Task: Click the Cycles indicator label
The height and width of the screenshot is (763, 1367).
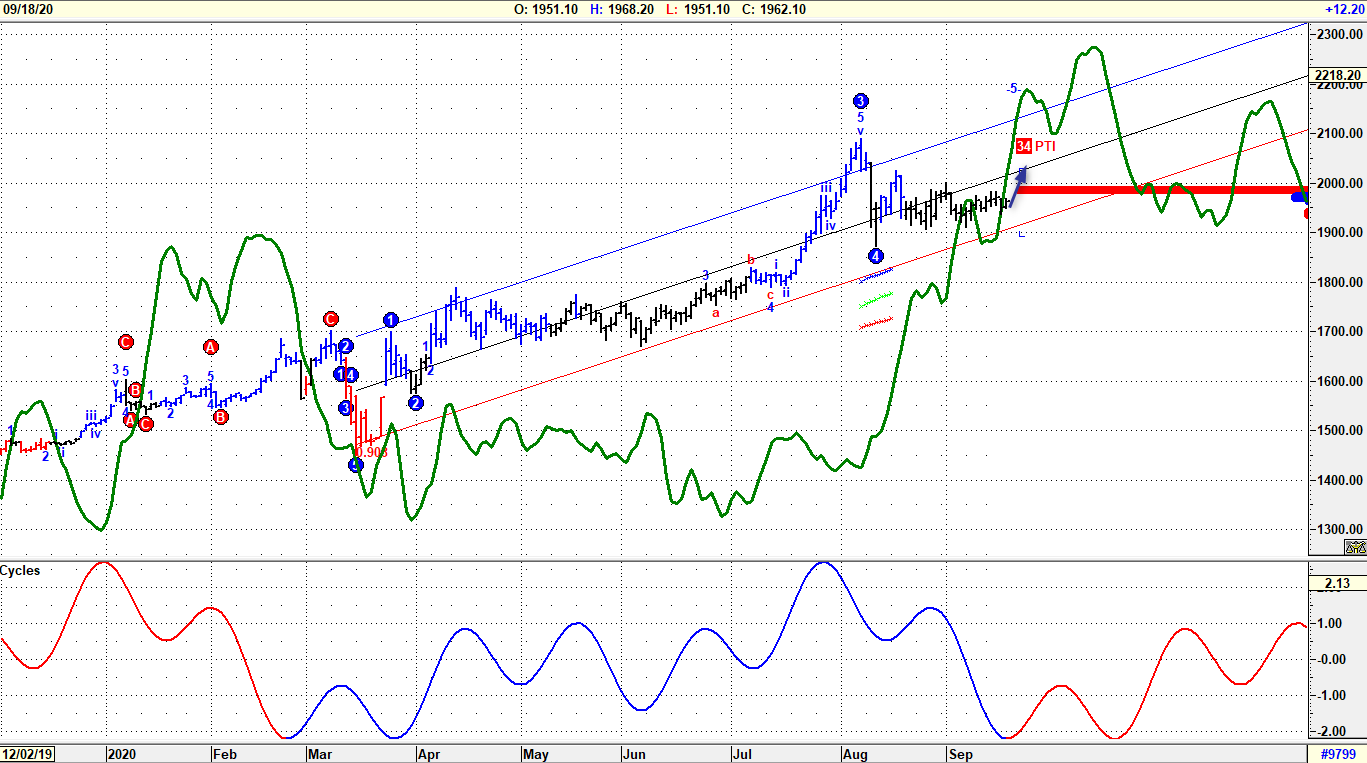Action: coord(21,570)
